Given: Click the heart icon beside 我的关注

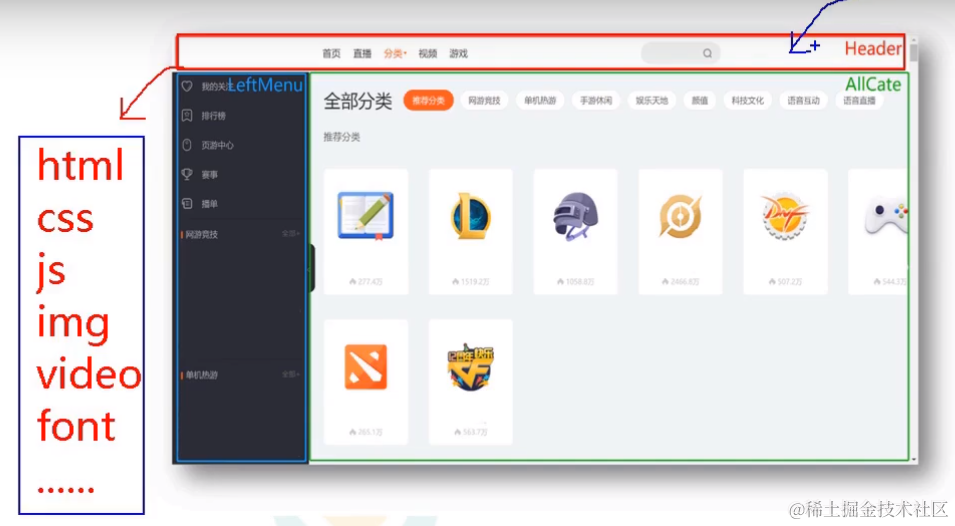Looking at the screenshot, I should [x=187, y=86].
